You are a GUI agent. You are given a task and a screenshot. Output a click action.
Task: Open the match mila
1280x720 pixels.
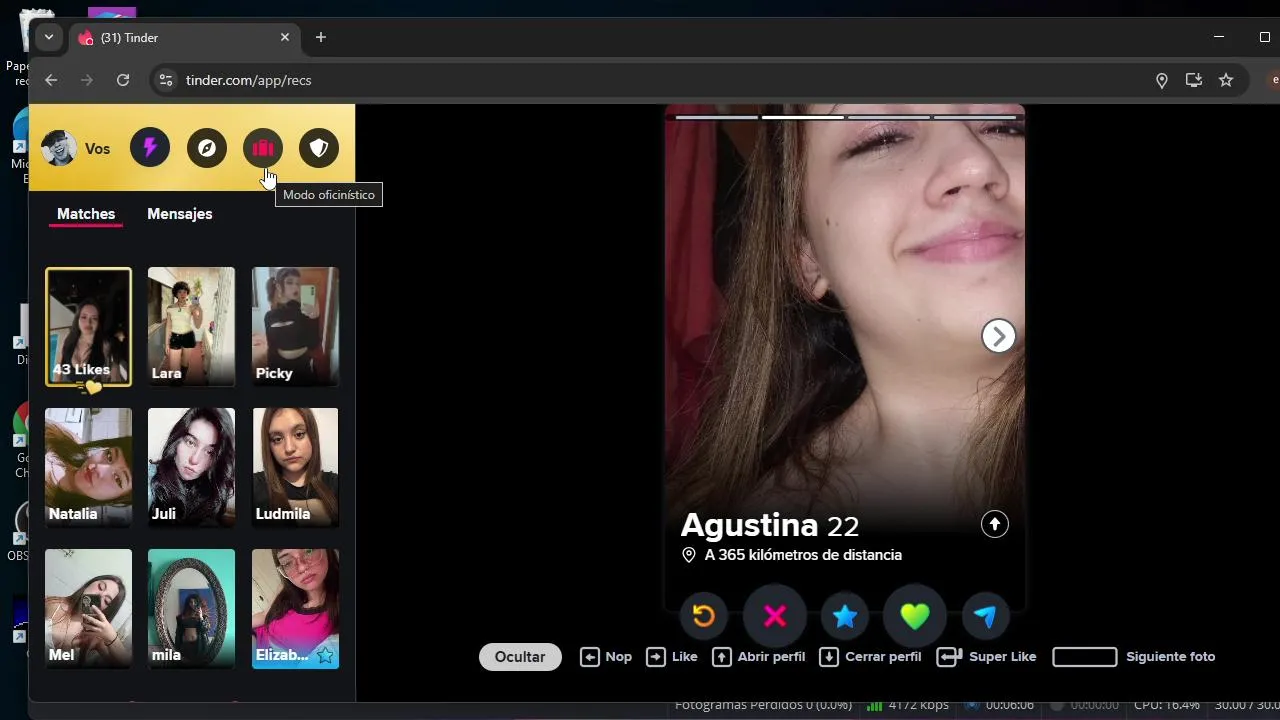coord(191,608)
